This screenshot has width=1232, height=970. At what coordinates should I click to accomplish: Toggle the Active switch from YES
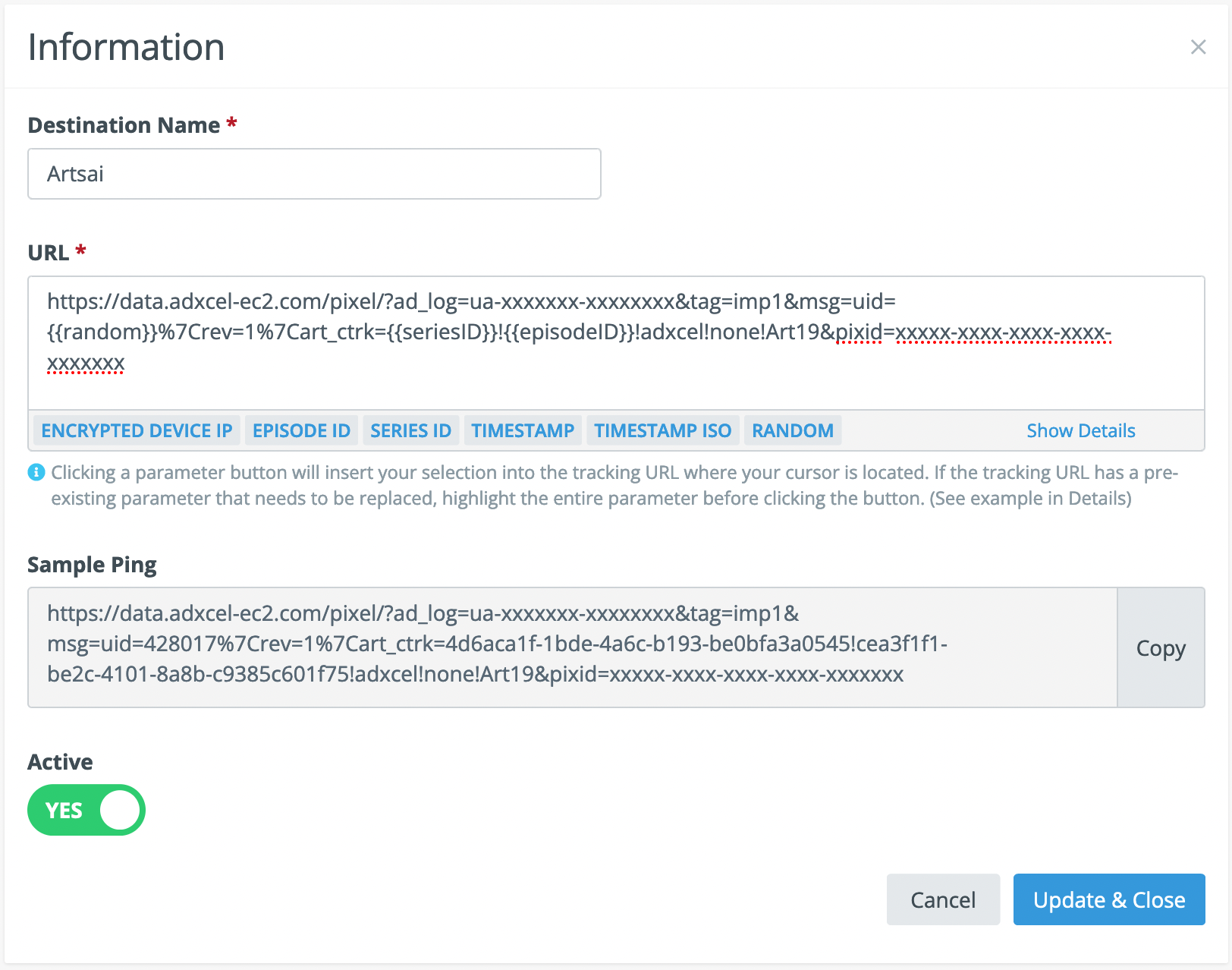pos(86,810)
